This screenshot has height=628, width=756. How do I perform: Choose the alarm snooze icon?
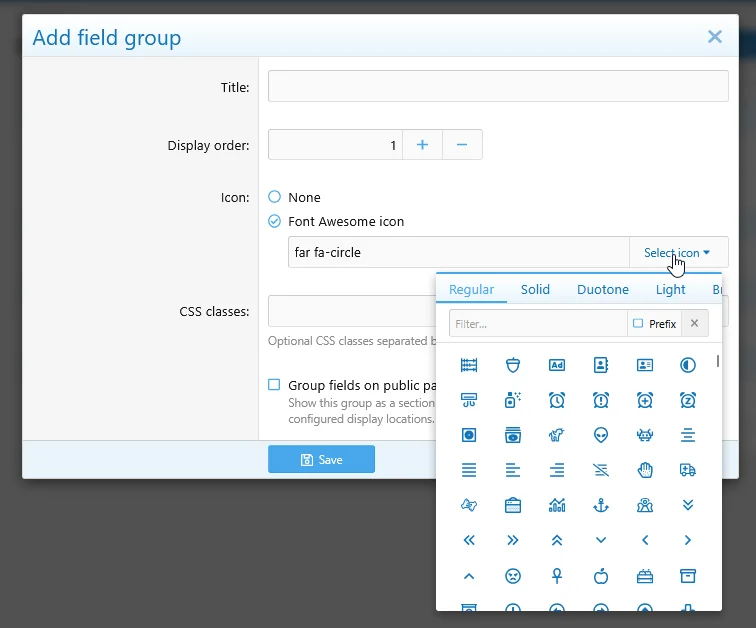688,401
